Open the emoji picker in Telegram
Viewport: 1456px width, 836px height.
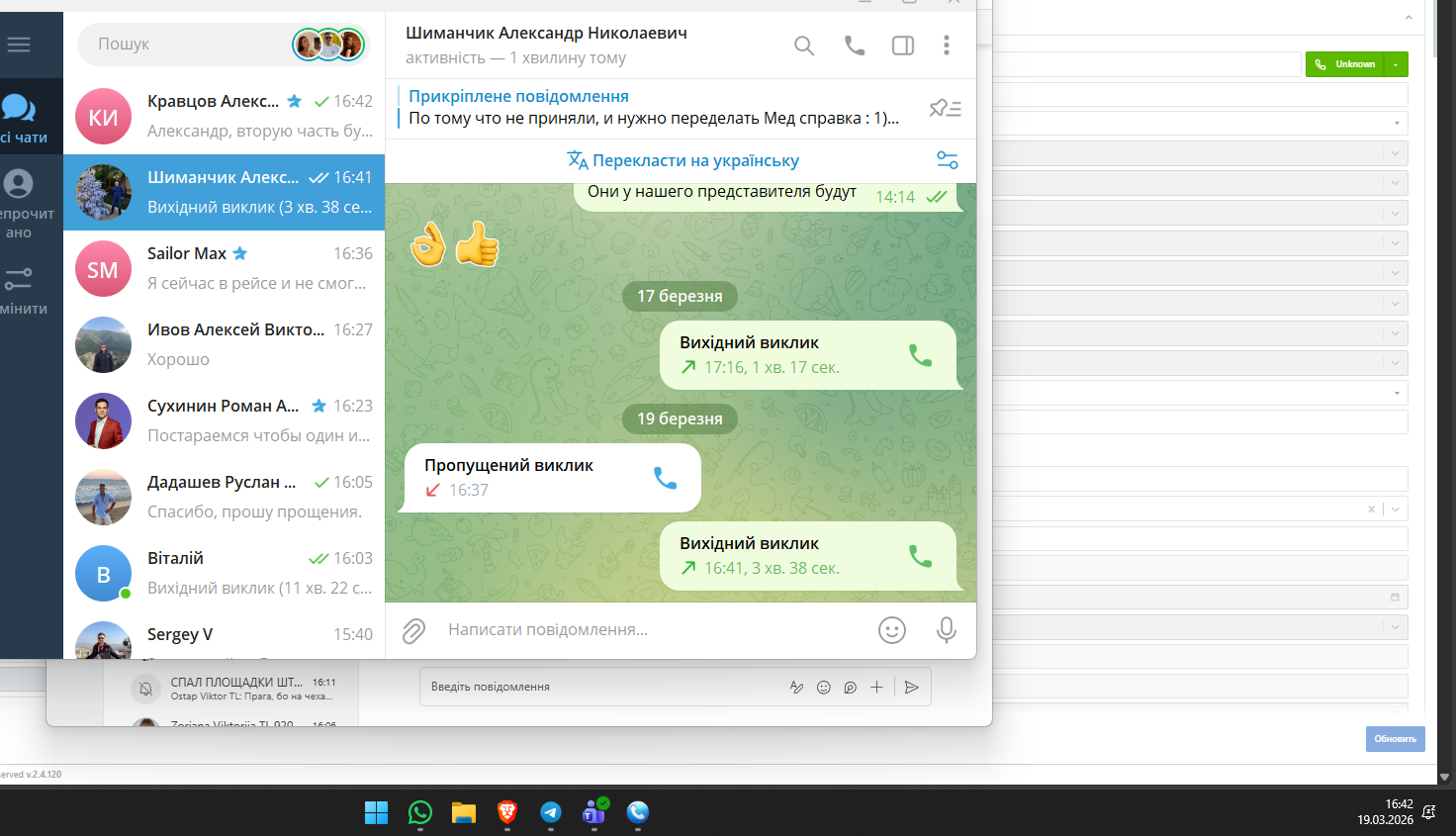click(892, 630)
